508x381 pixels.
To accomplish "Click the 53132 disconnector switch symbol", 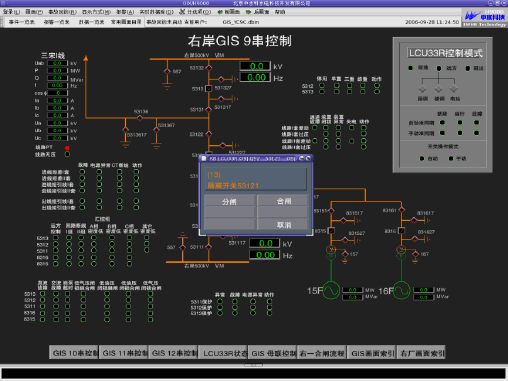I will [x=209, y=68].
